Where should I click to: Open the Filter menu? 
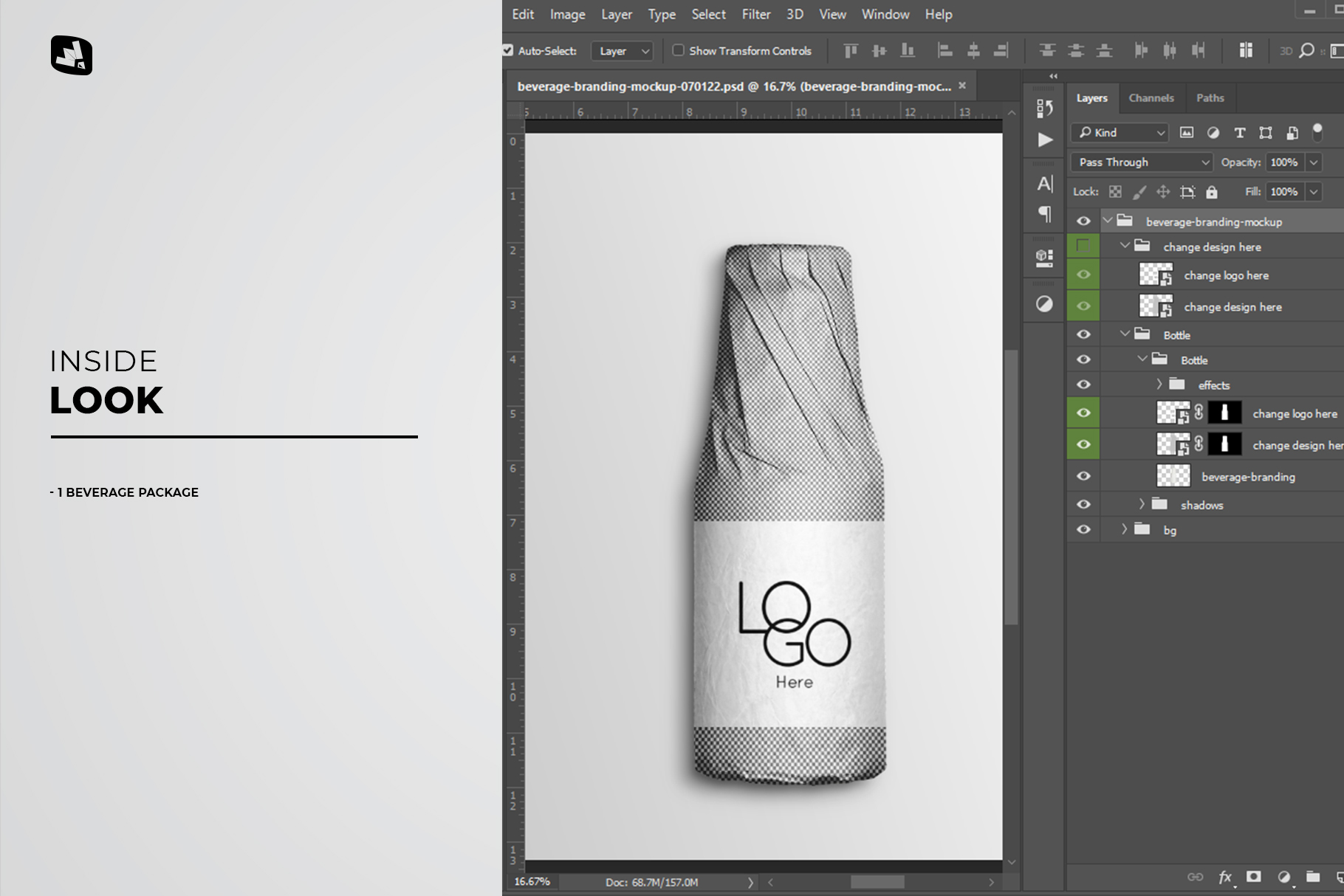coord(755,15)
